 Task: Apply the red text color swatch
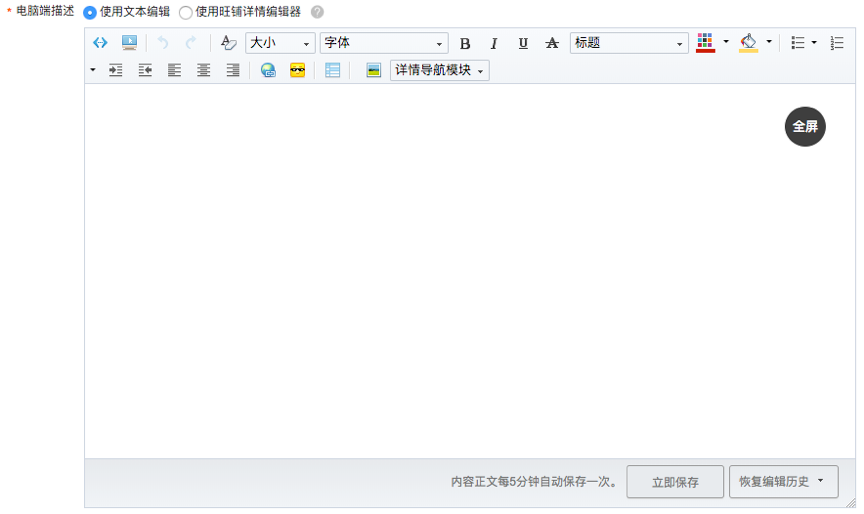(705, 42)
